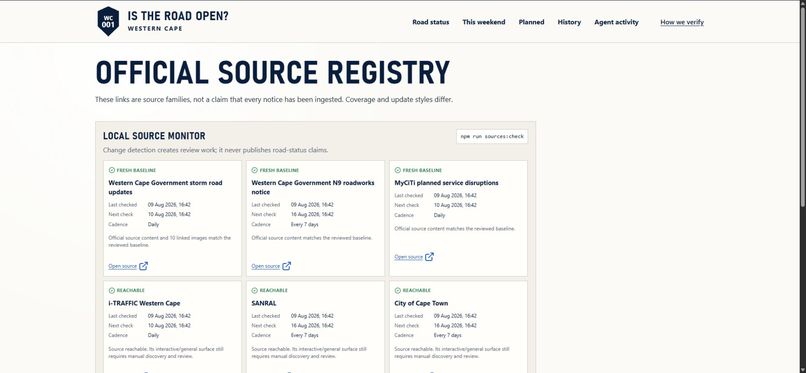The height and width of the screenshot is (373, 806).
Task: Click next check date in i-TRAFFIC Western Cape card
Action: [169, 326]
